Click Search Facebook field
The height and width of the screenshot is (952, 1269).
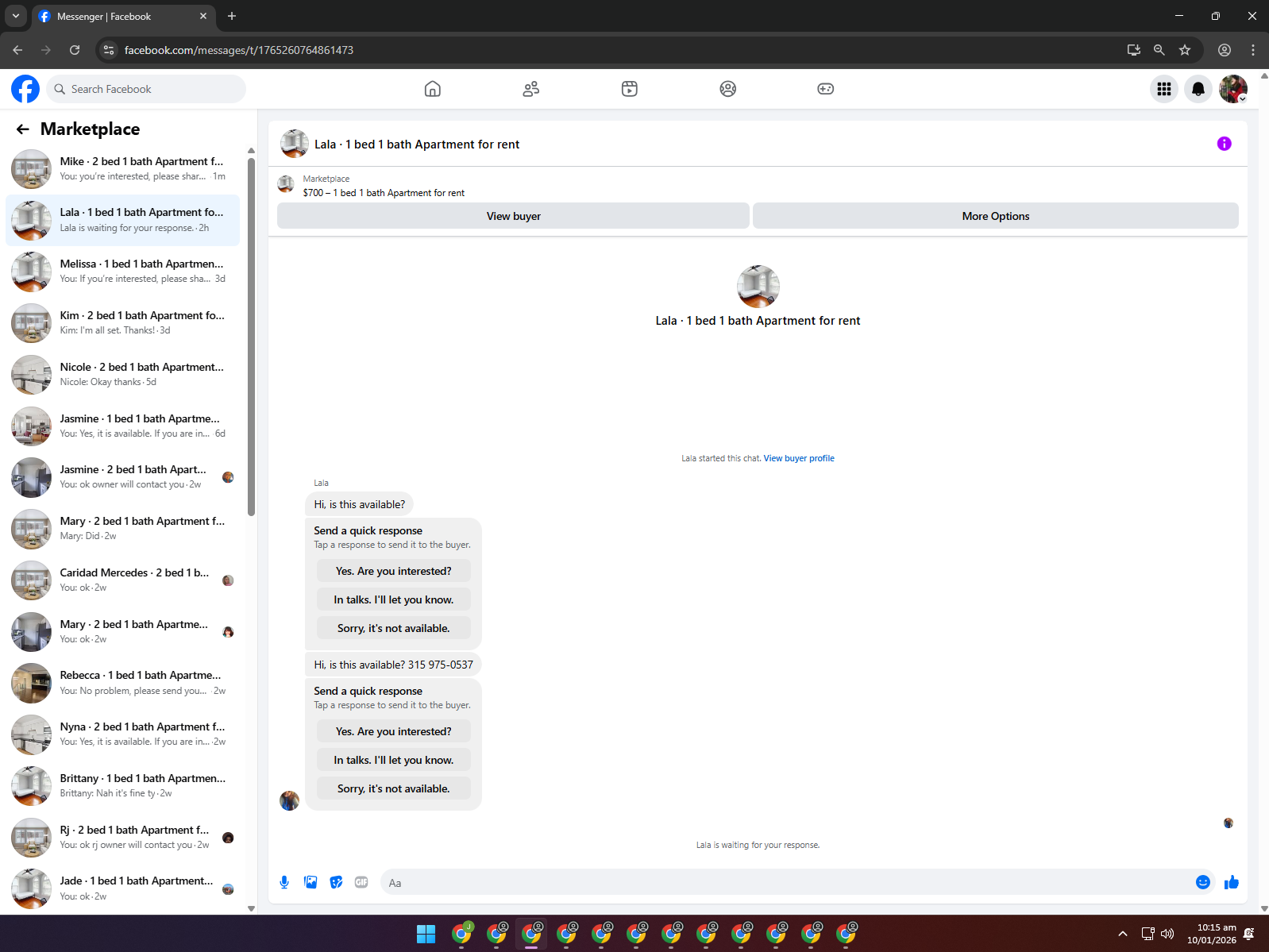point(146,89)
